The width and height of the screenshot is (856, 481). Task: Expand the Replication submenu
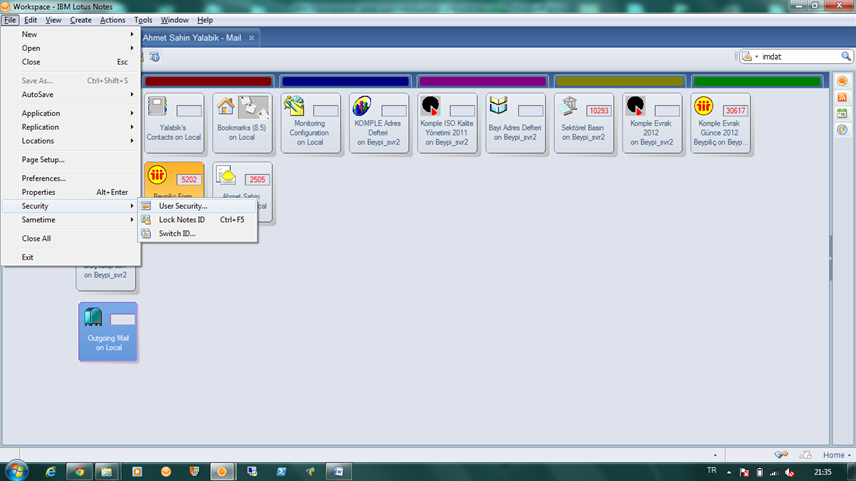tap(71, 127)
